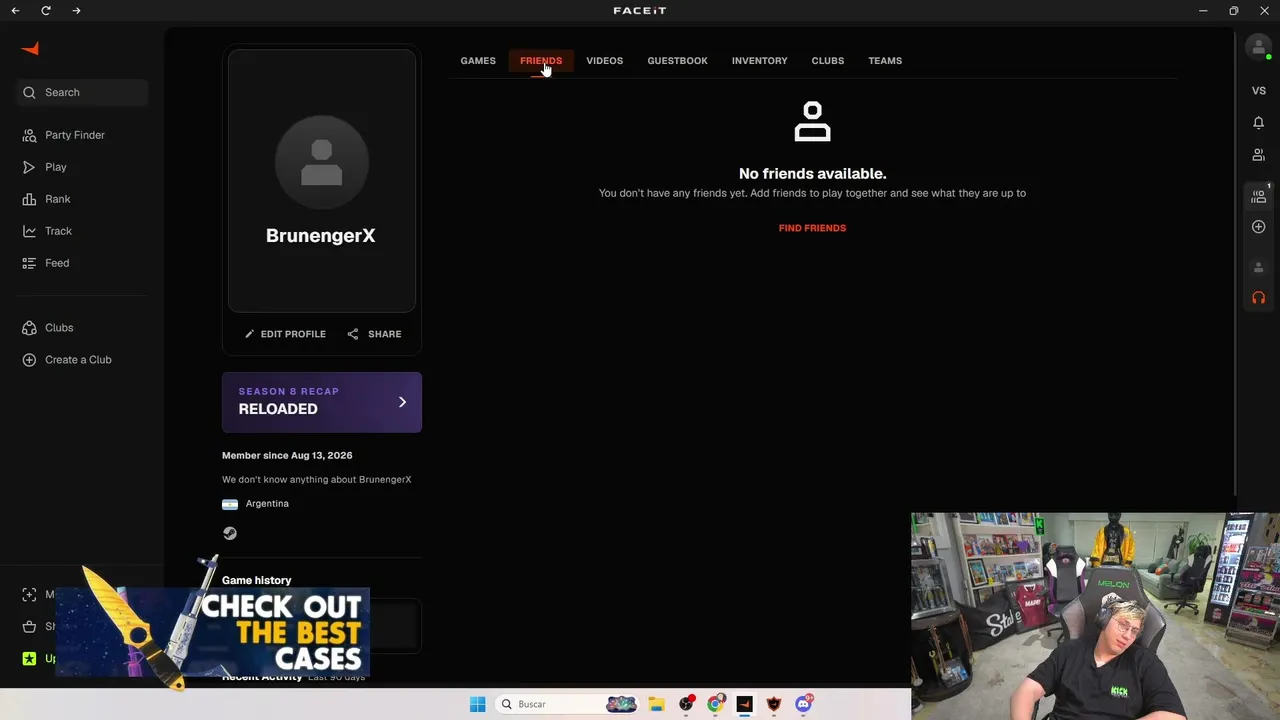Open Google Chrome from the taskbar
This screenshot has height=720, width=1280.
click(x=715, y=704)
